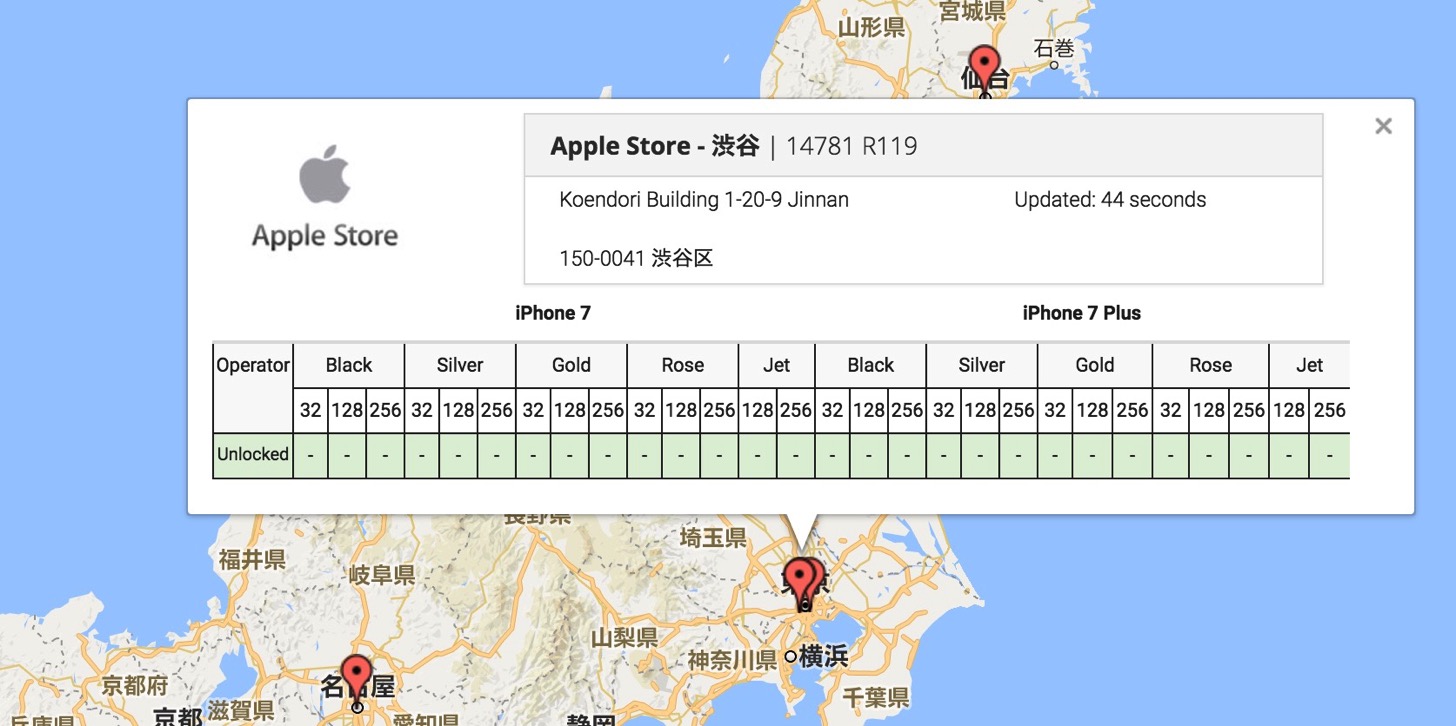1456x726 pixels.
Task: Click the 山形県 prefecture label on map
Action: coord(871,26)
